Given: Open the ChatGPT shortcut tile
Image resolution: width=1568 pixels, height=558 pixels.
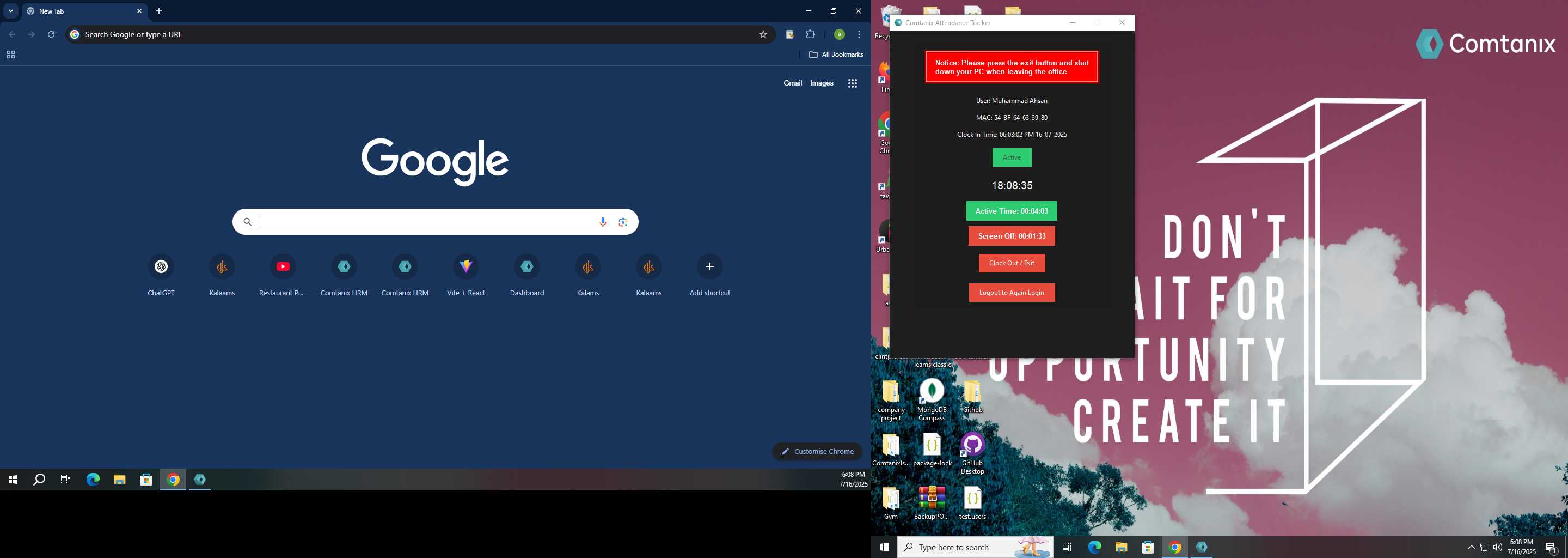Looking at the screenshot, I should 161,275.
